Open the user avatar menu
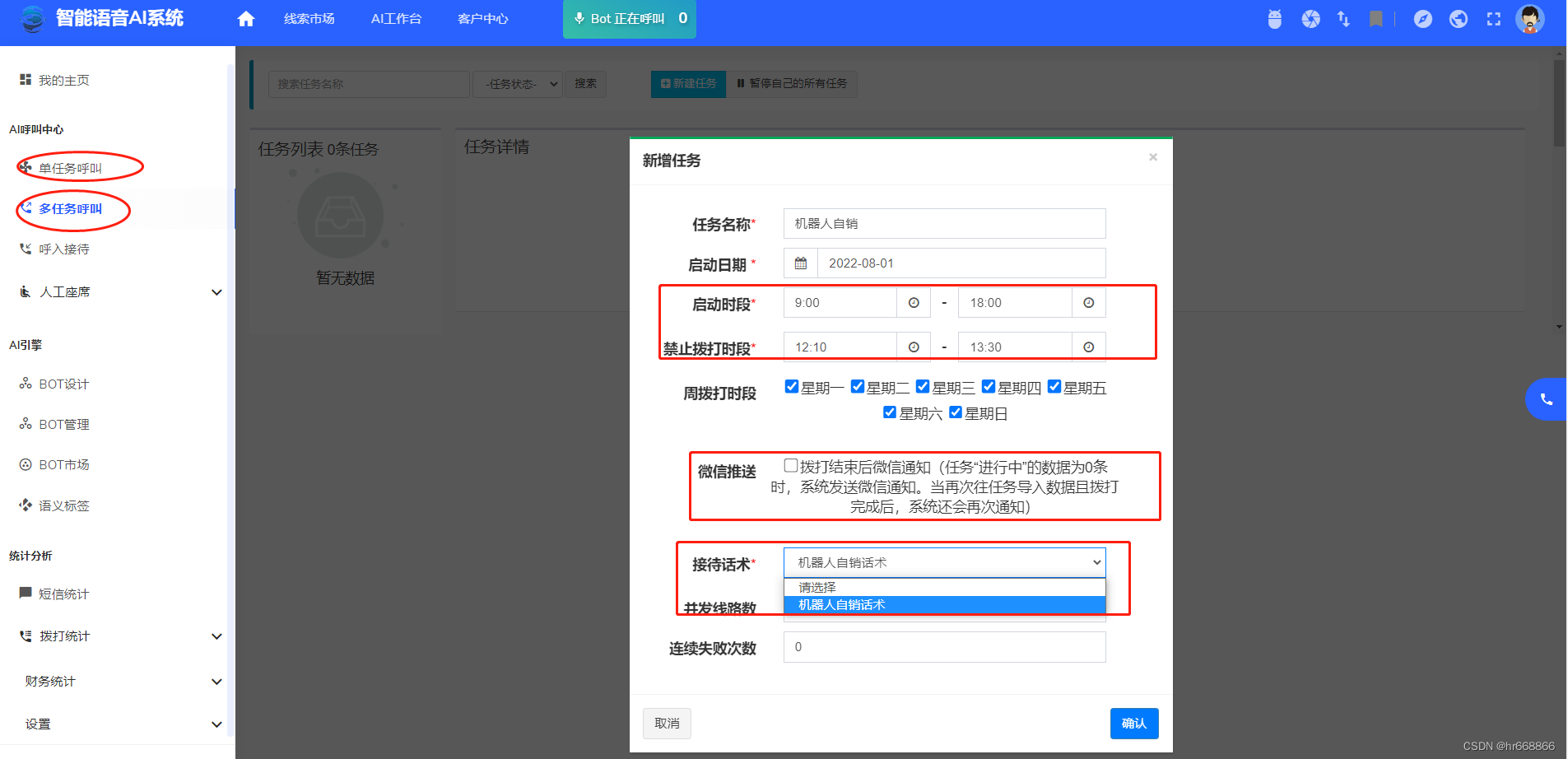 (1529, 19)
